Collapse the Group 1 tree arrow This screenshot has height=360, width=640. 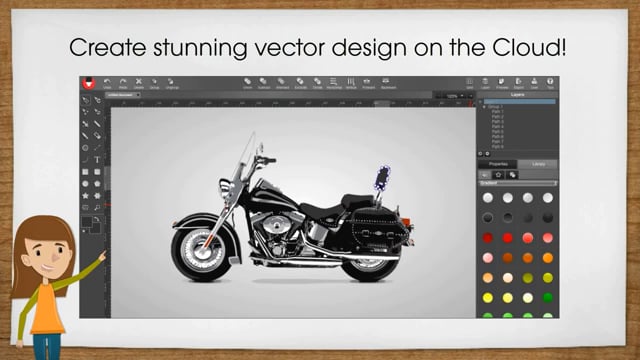pos(484,107)
